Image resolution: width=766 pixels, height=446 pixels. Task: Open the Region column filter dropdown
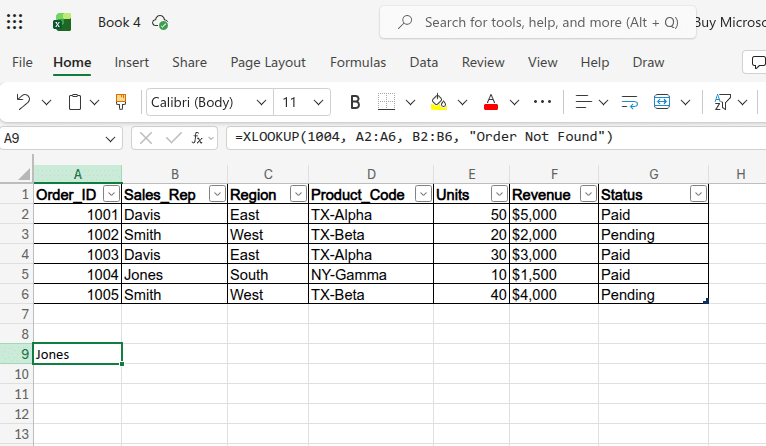coord(297,195)
